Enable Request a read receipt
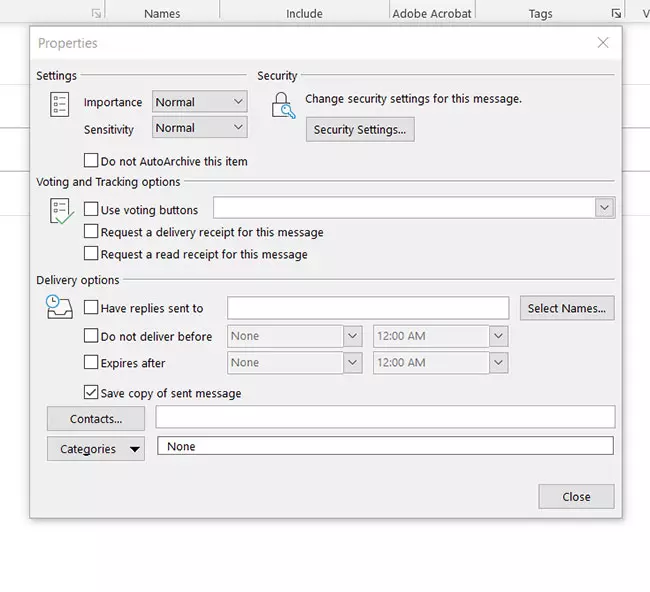650x592 pixels. click(x=92, y=254)
